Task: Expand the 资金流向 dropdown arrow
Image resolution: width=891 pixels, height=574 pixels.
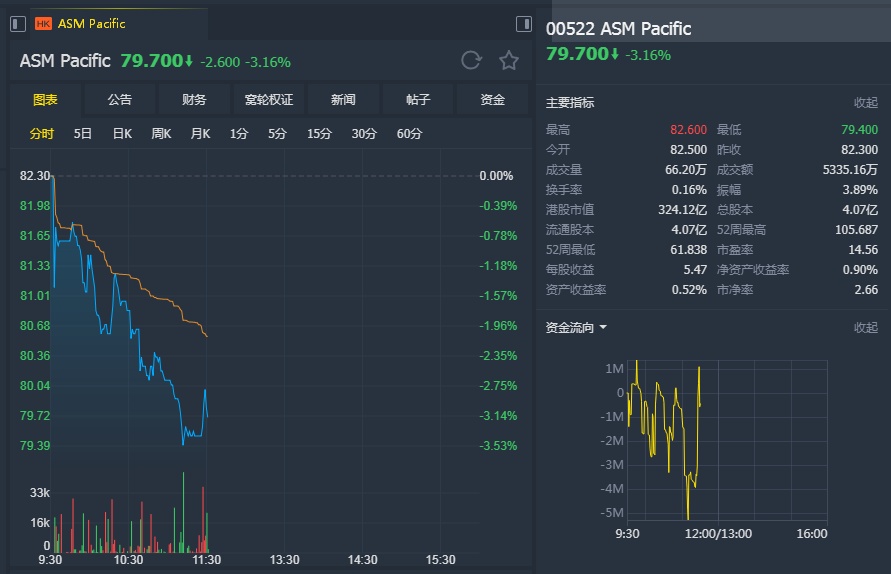Action: pos(603,328)
